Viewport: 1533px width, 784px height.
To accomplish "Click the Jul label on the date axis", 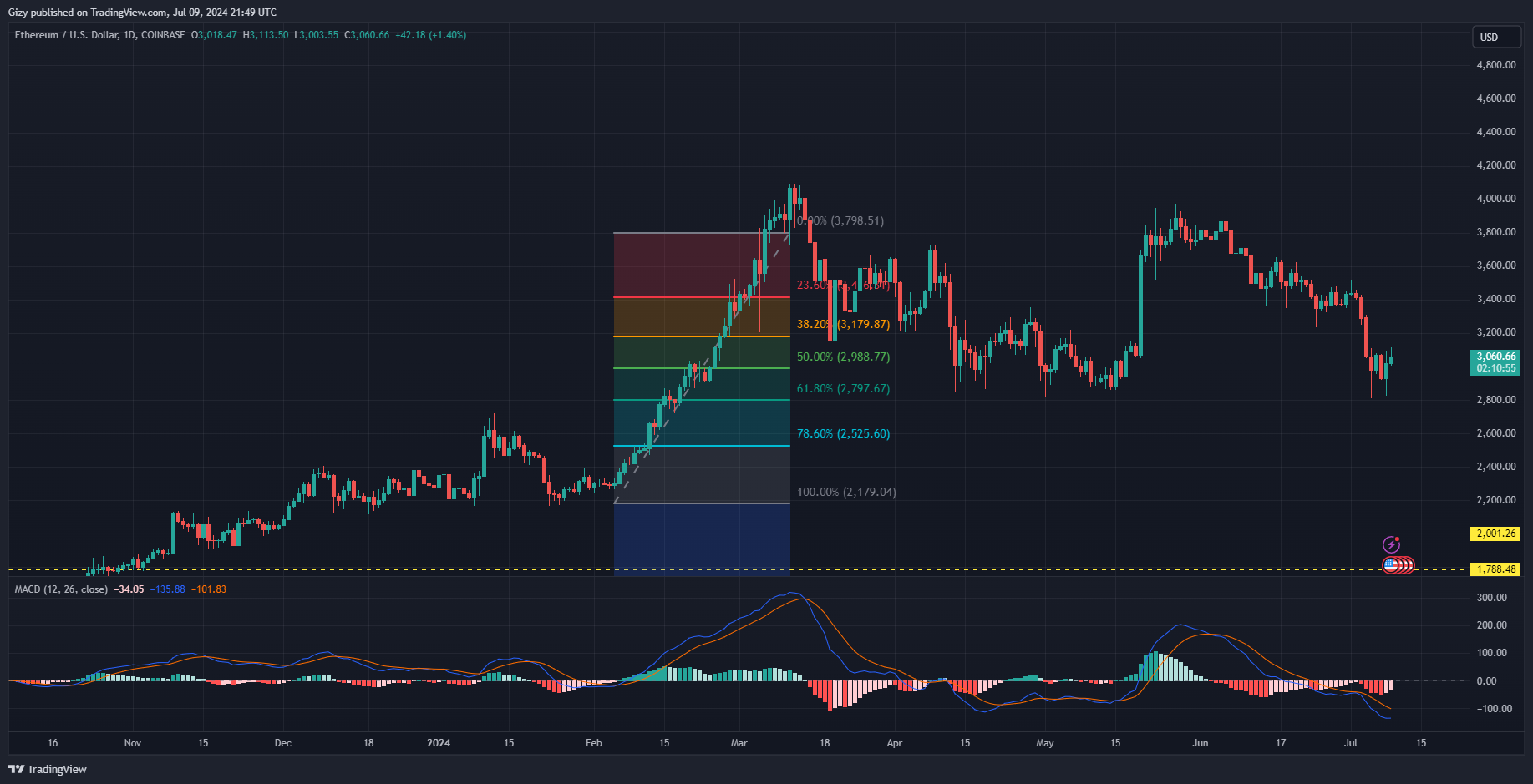I will (x=1351, y=743).
